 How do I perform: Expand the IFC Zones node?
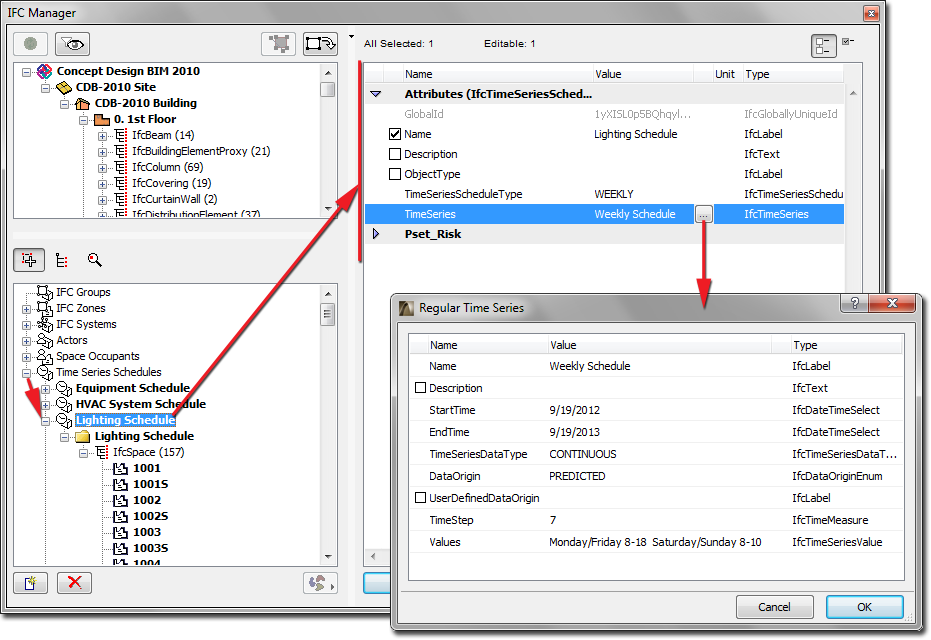click(26, 309)
